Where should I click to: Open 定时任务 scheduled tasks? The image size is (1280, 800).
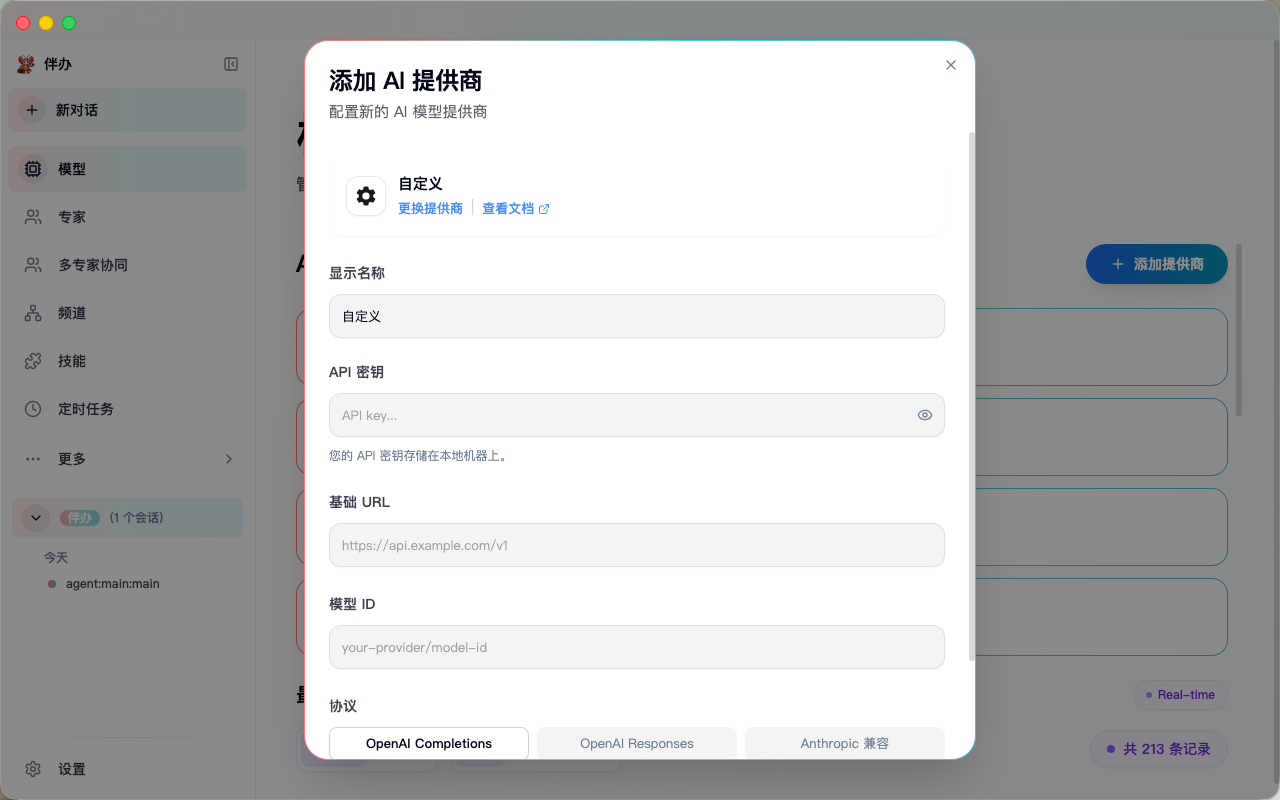[85, 408]
